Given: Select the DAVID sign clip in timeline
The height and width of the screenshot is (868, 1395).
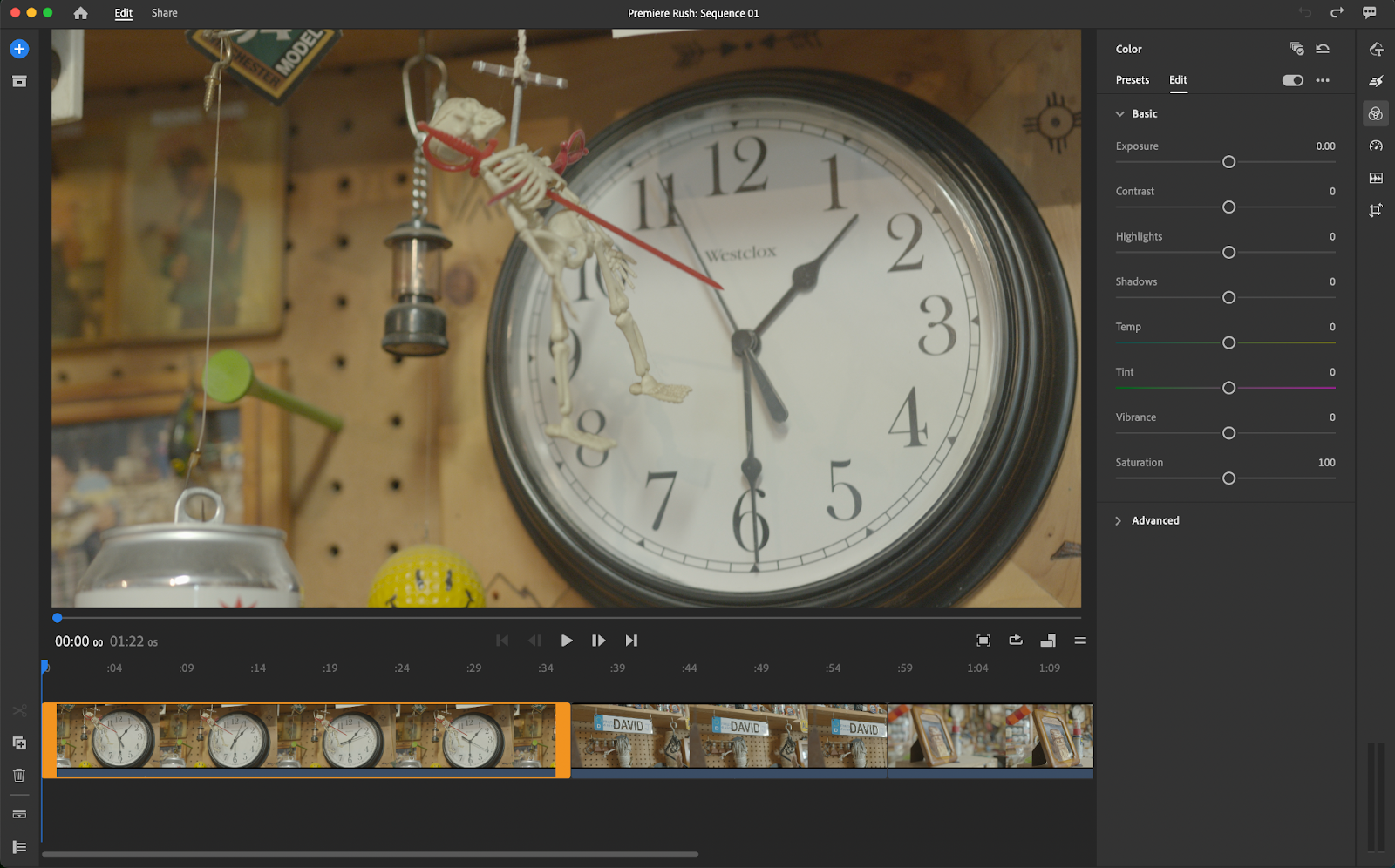Looking at the screenshot, I should pyautogui.click(x=728, y=736).
